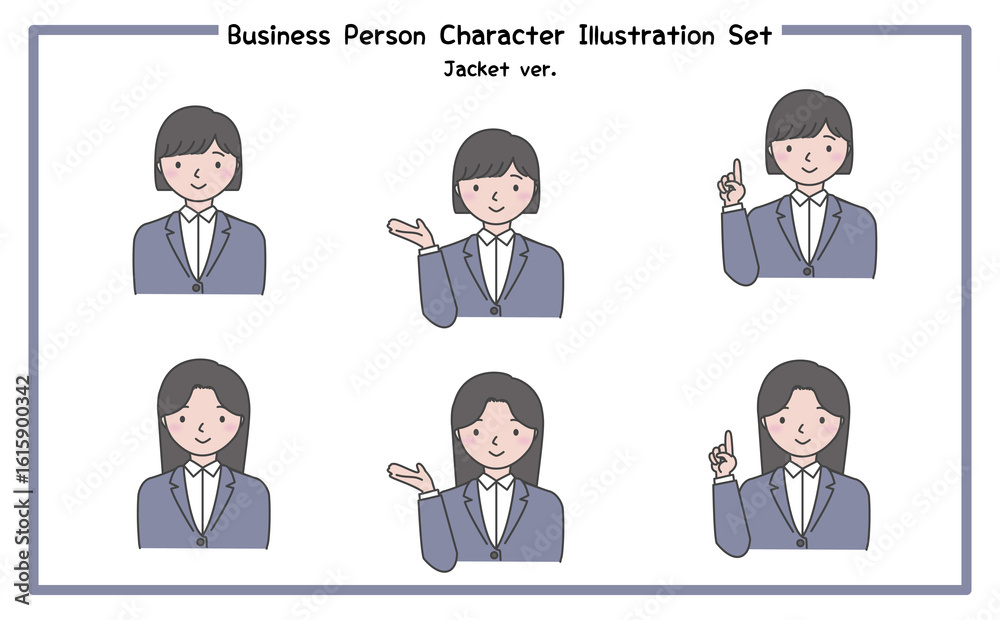Select the short-haired woman with open palm
This screenshot has height=620, width=1000.
475,228
